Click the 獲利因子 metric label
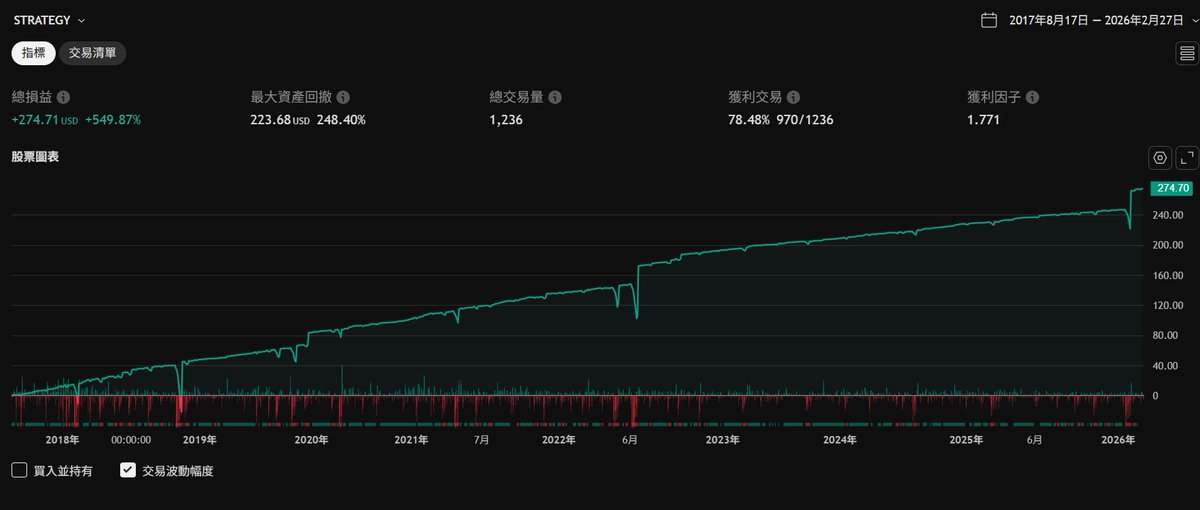The width and height of the screenshot is (1200, 510). [994, 98]
